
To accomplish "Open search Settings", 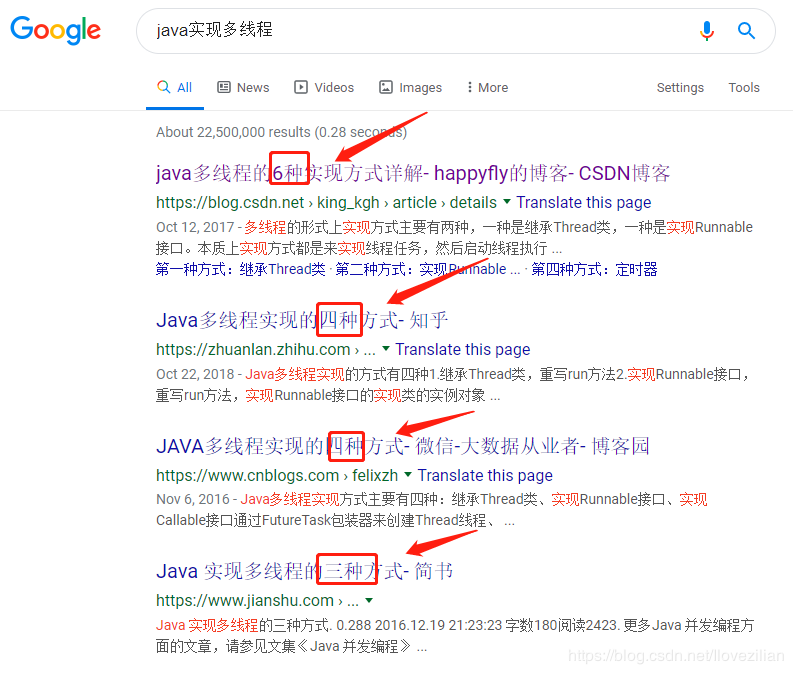I will click(x=680, y=87).
